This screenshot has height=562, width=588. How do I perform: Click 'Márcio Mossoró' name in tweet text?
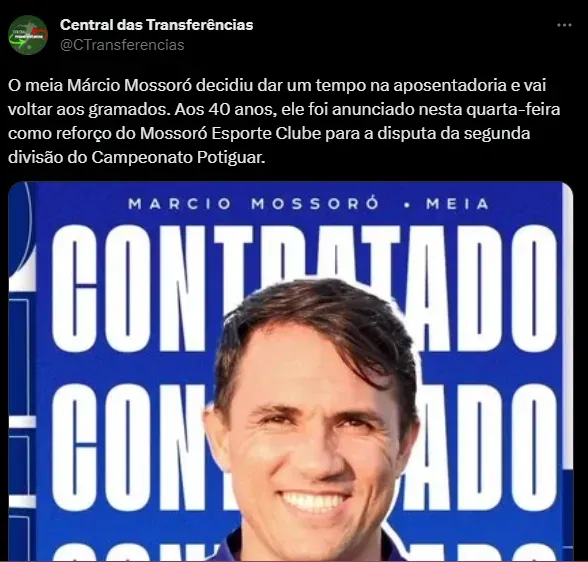click(x=129, y=85)
